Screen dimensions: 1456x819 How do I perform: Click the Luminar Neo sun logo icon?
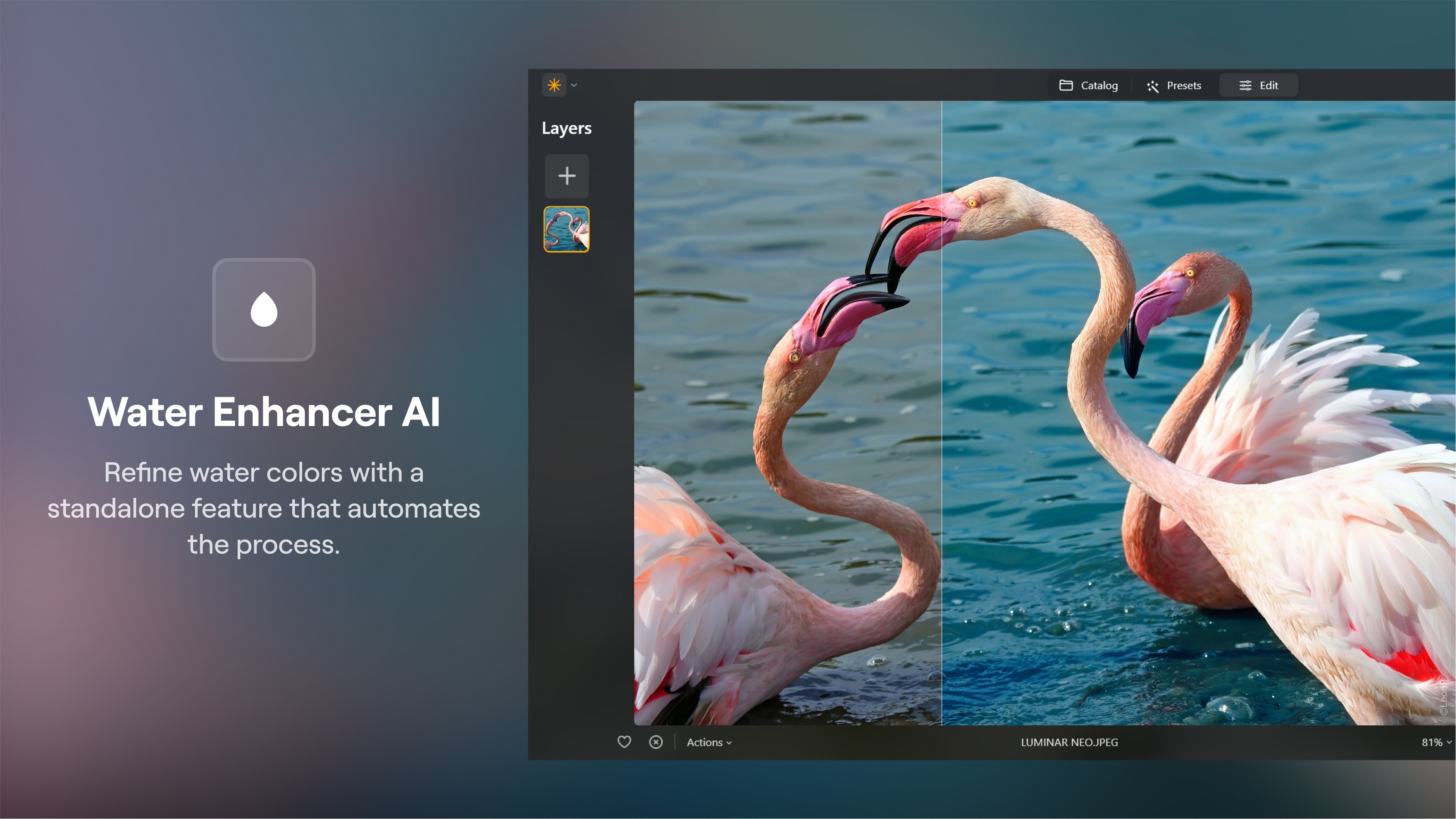554,85
